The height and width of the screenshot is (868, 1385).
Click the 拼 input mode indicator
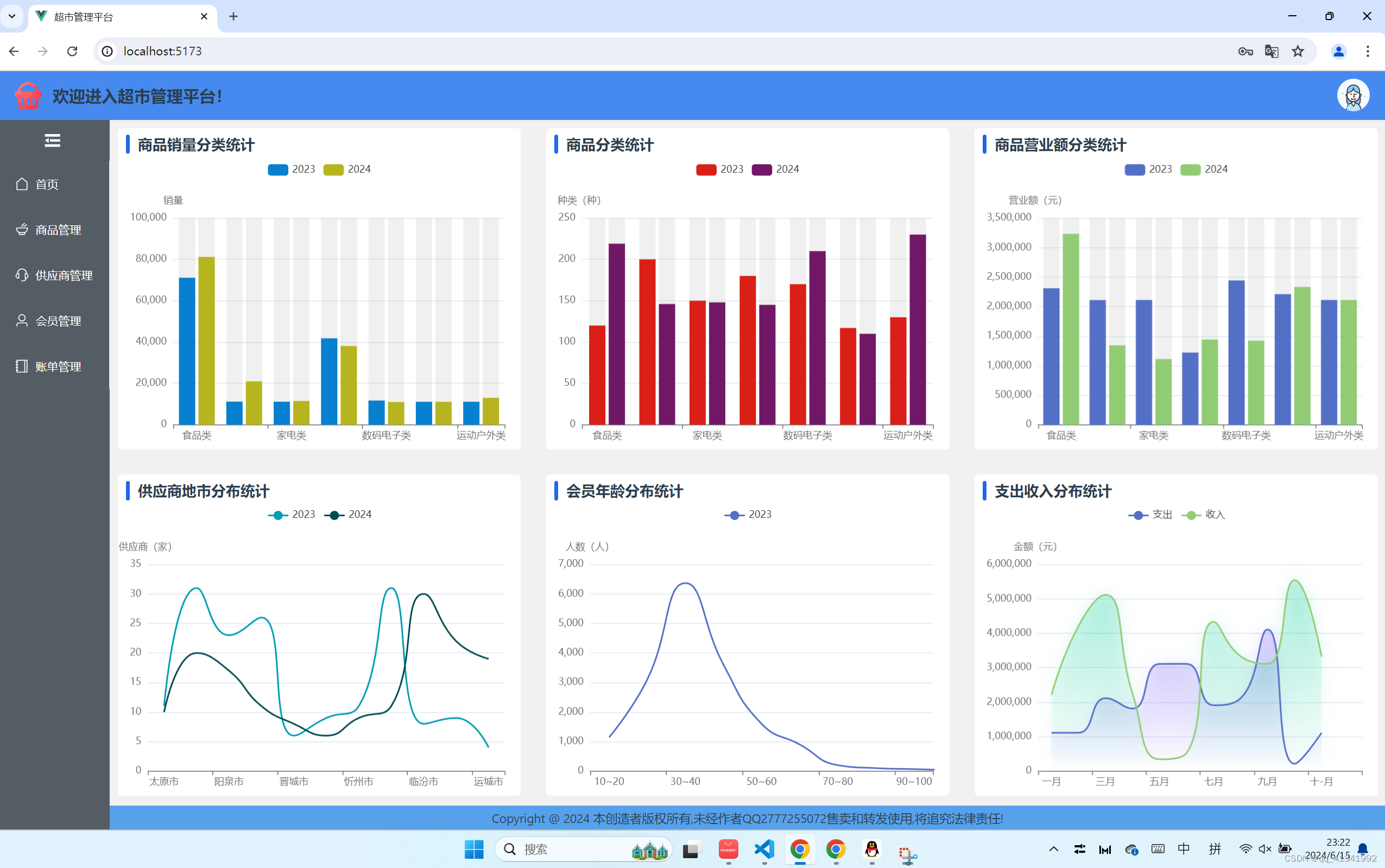pos(1215,849)
